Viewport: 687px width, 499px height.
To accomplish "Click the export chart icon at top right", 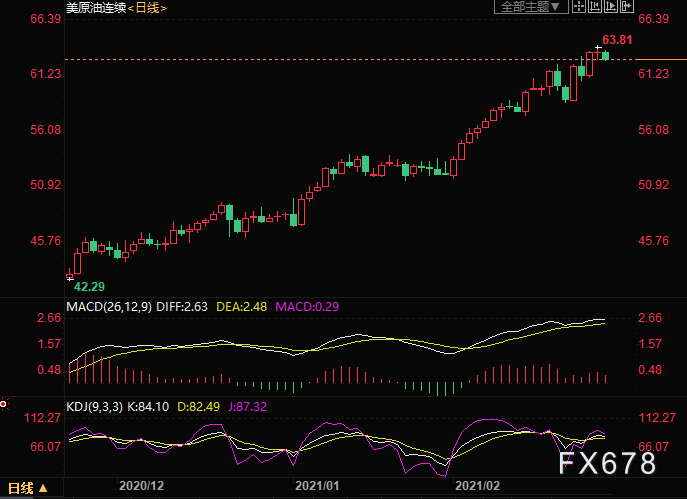I will coord(627,6).
